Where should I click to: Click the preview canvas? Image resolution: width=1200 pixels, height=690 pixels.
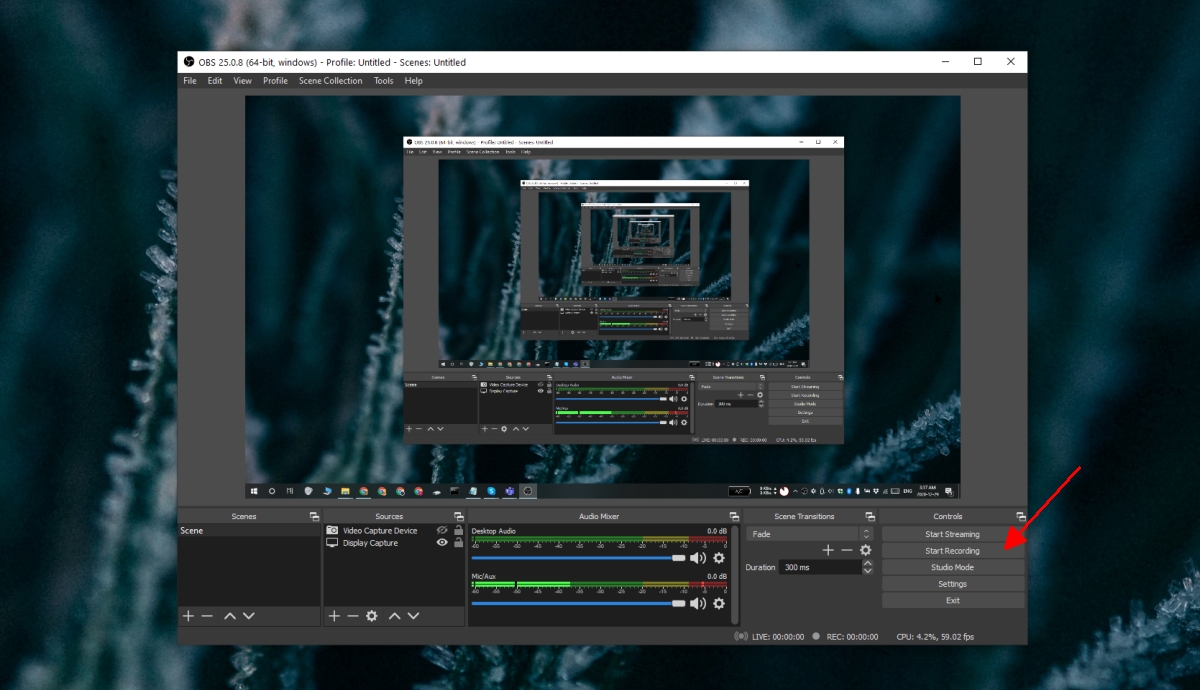(602, 297)
